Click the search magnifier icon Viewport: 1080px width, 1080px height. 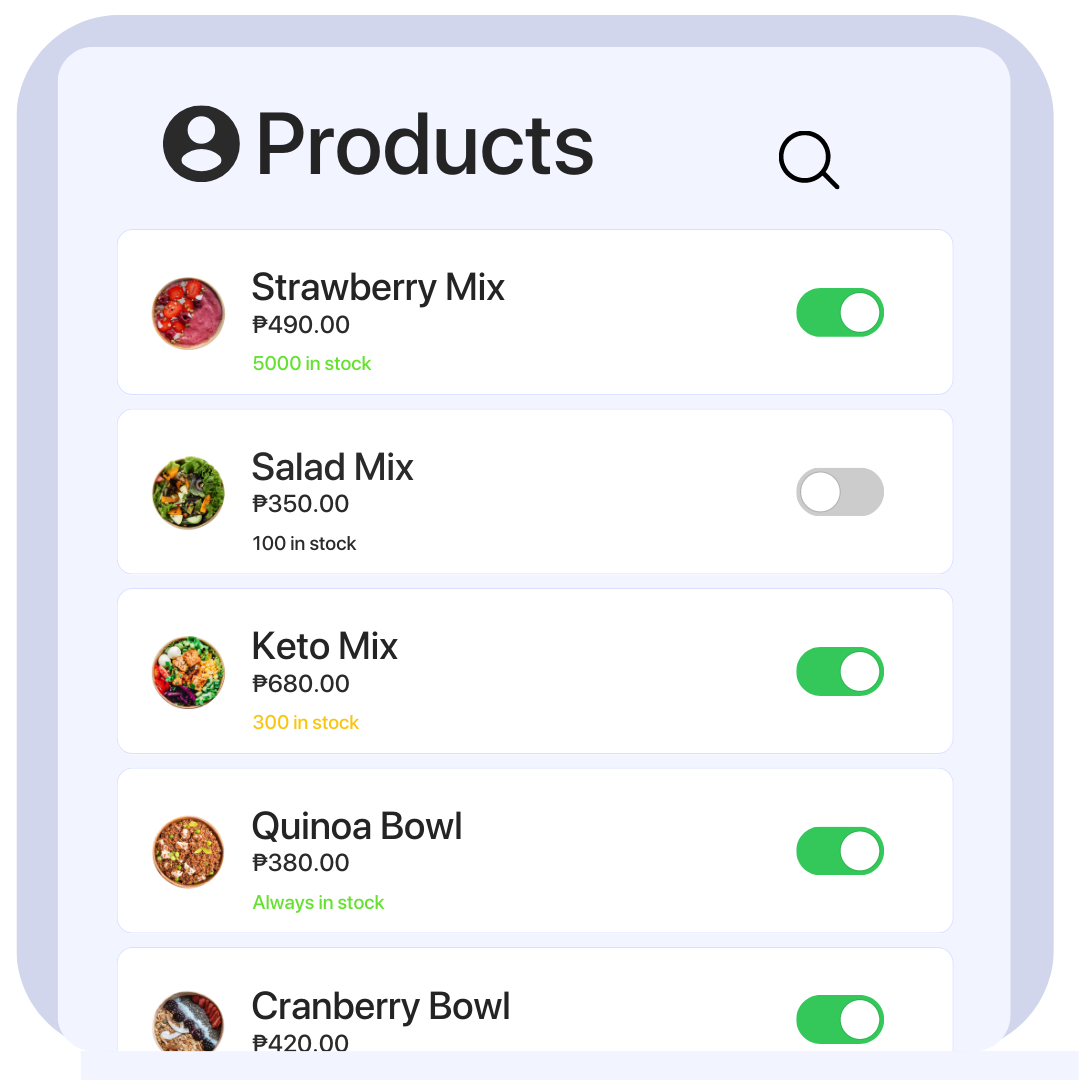coord(809,159)
